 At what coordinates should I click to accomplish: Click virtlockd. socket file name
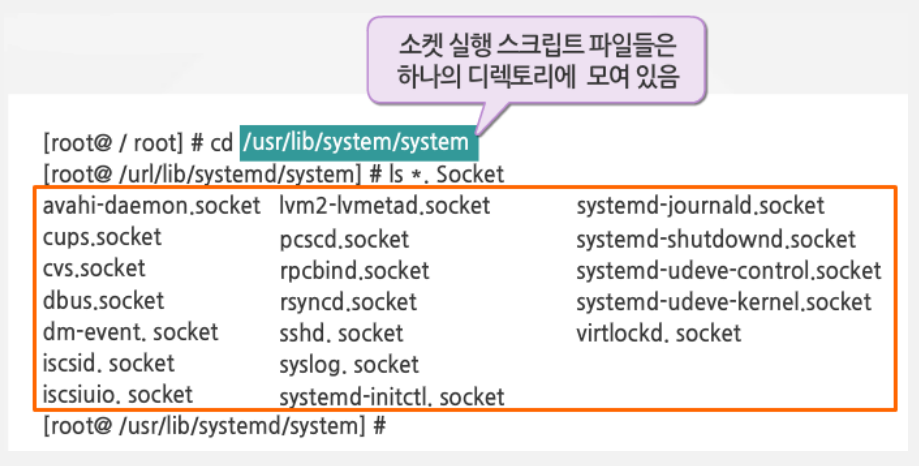pos(659,333)
